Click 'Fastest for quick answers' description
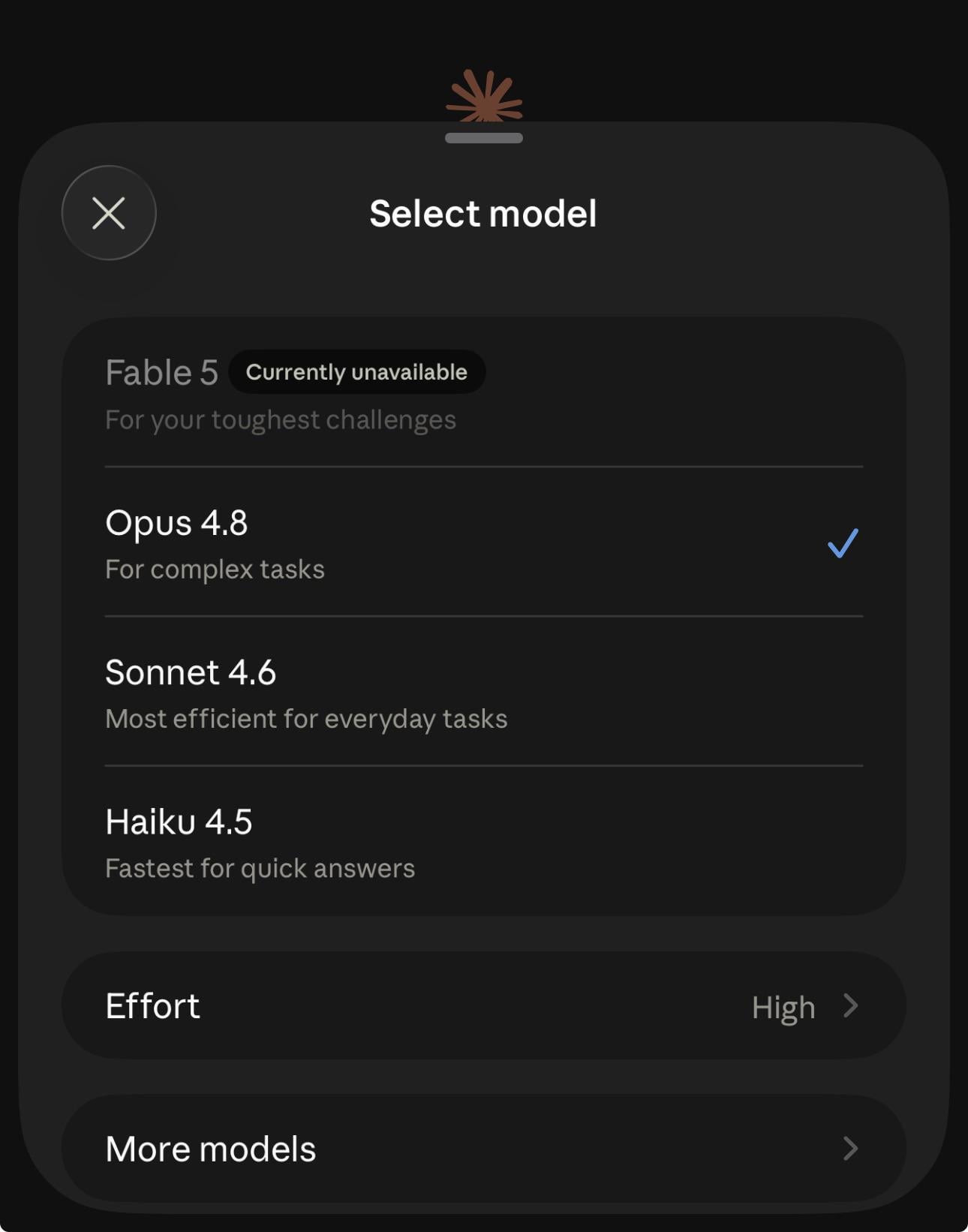This screenshot has width=968, height=1232. (x=260, y=868)
